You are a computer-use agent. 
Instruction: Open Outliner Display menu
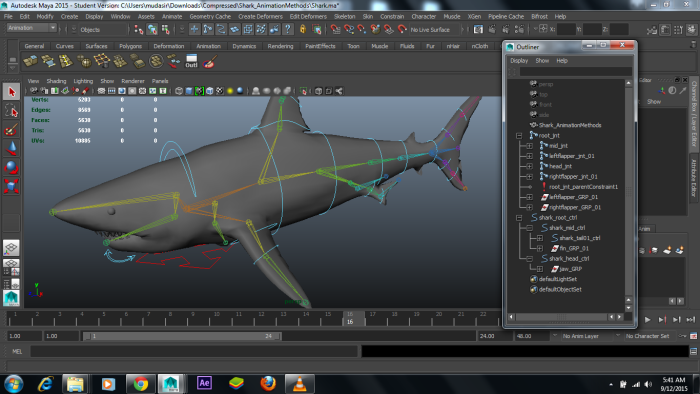519,61
